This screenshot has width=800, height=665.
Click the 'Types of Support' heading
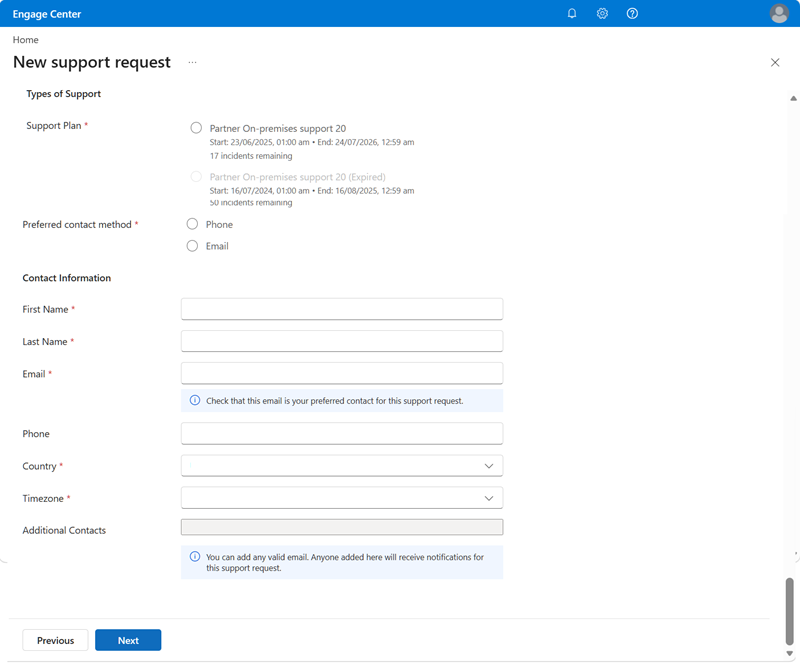point(64,94)
